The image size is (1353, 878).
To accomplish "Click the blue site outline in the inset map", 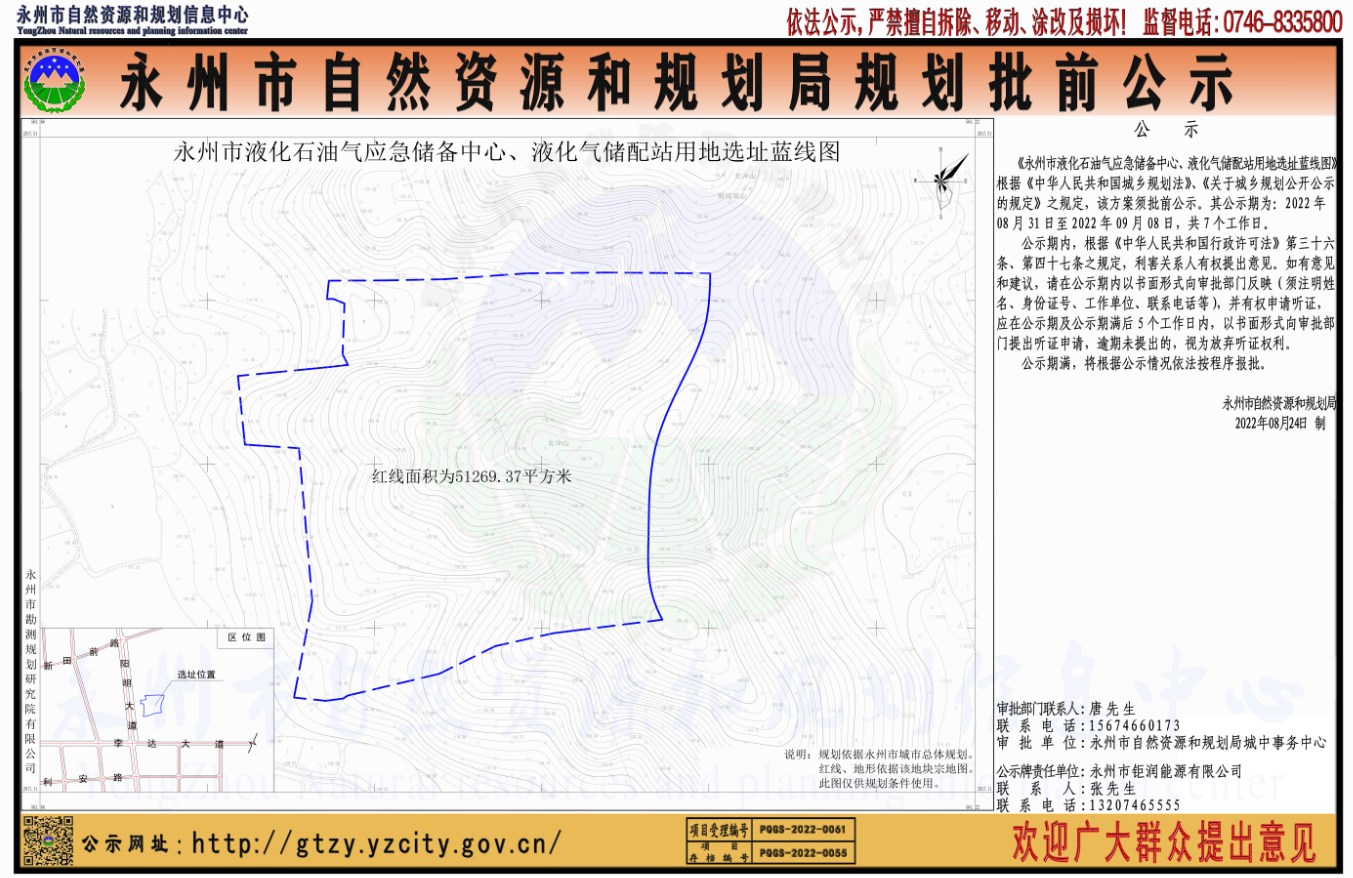I will 153,705.
